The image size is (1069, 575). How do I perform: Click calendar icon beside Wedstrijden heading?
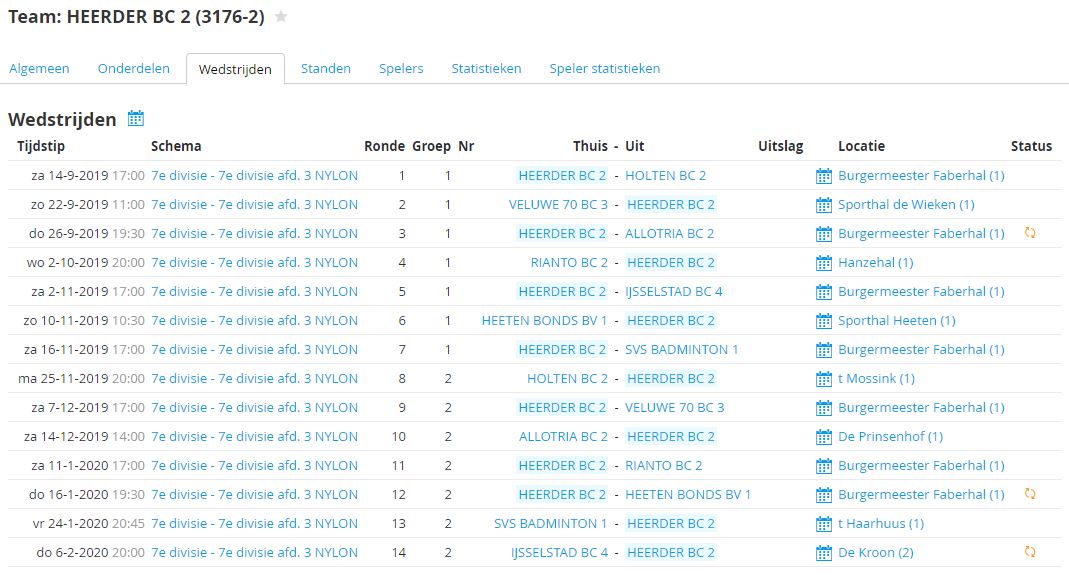[136, 119]
